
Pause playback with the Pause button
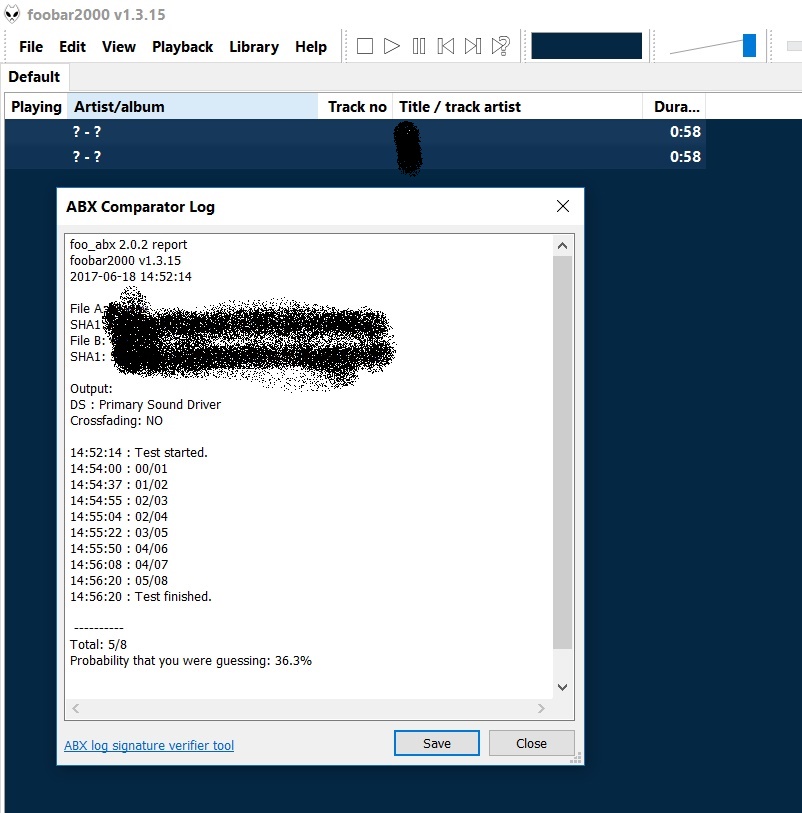tap(419, 46)
